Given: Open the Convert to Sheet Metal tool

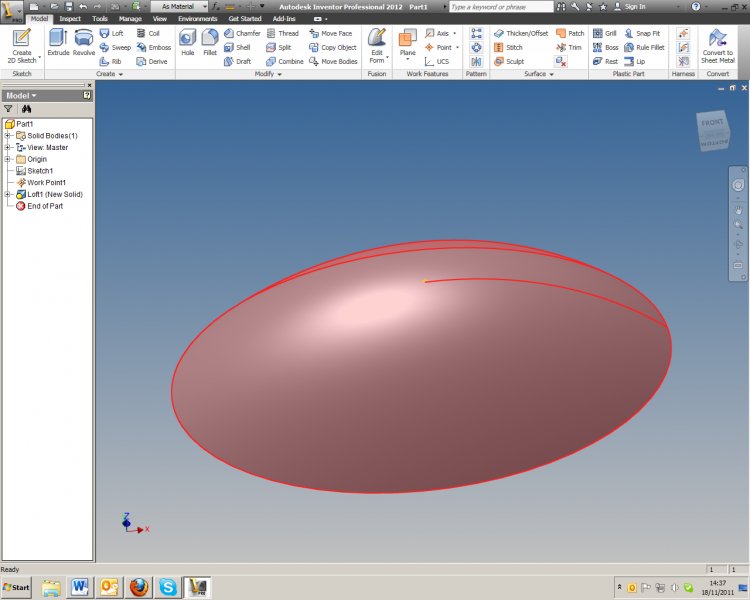Looking at the screenshot, I should pos(717,46).
